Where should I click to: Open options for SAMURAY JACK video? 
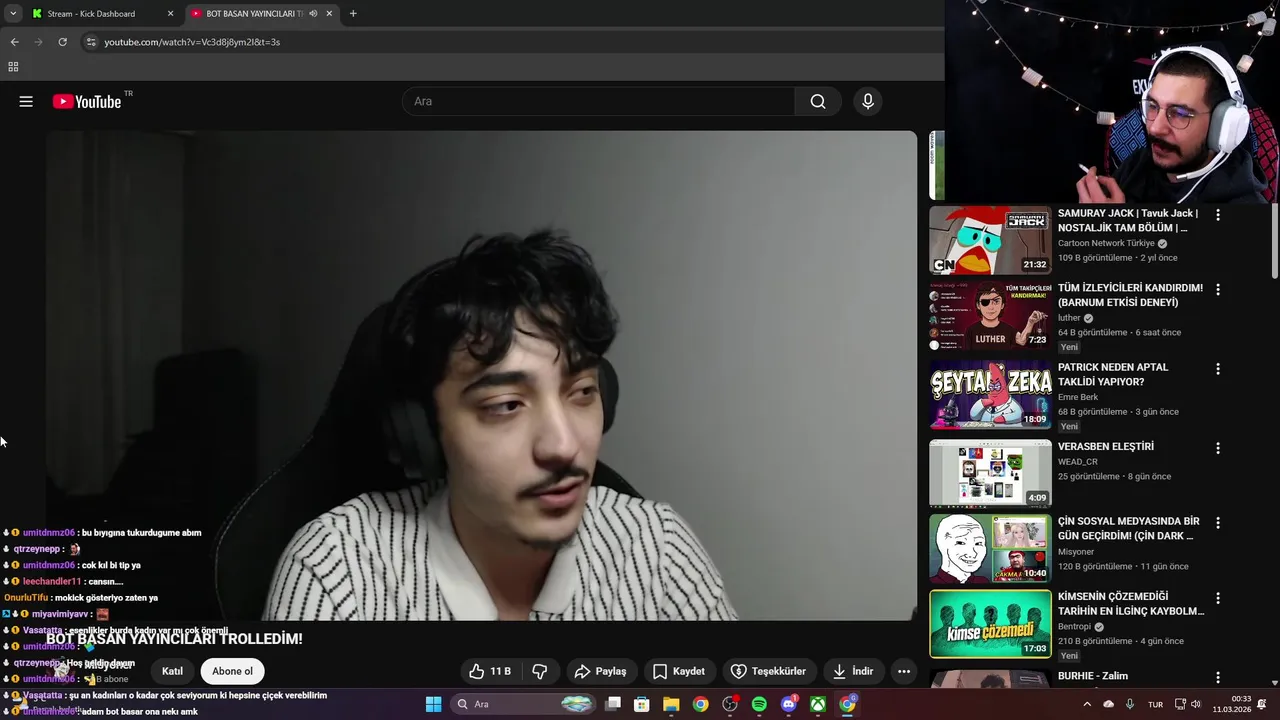pos(1217,214)
